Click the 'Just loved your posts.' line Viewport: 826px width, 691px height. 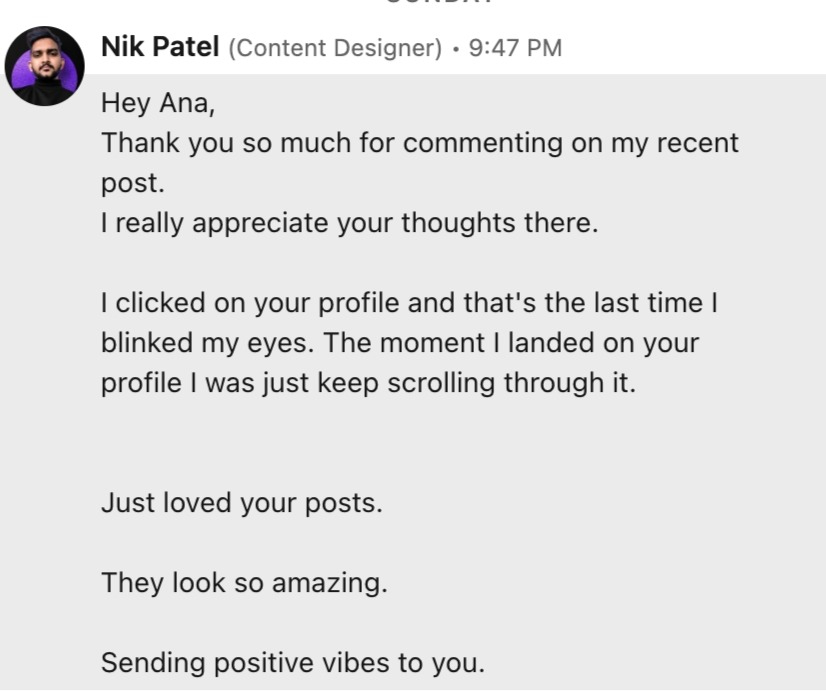(x=242, y=503)
